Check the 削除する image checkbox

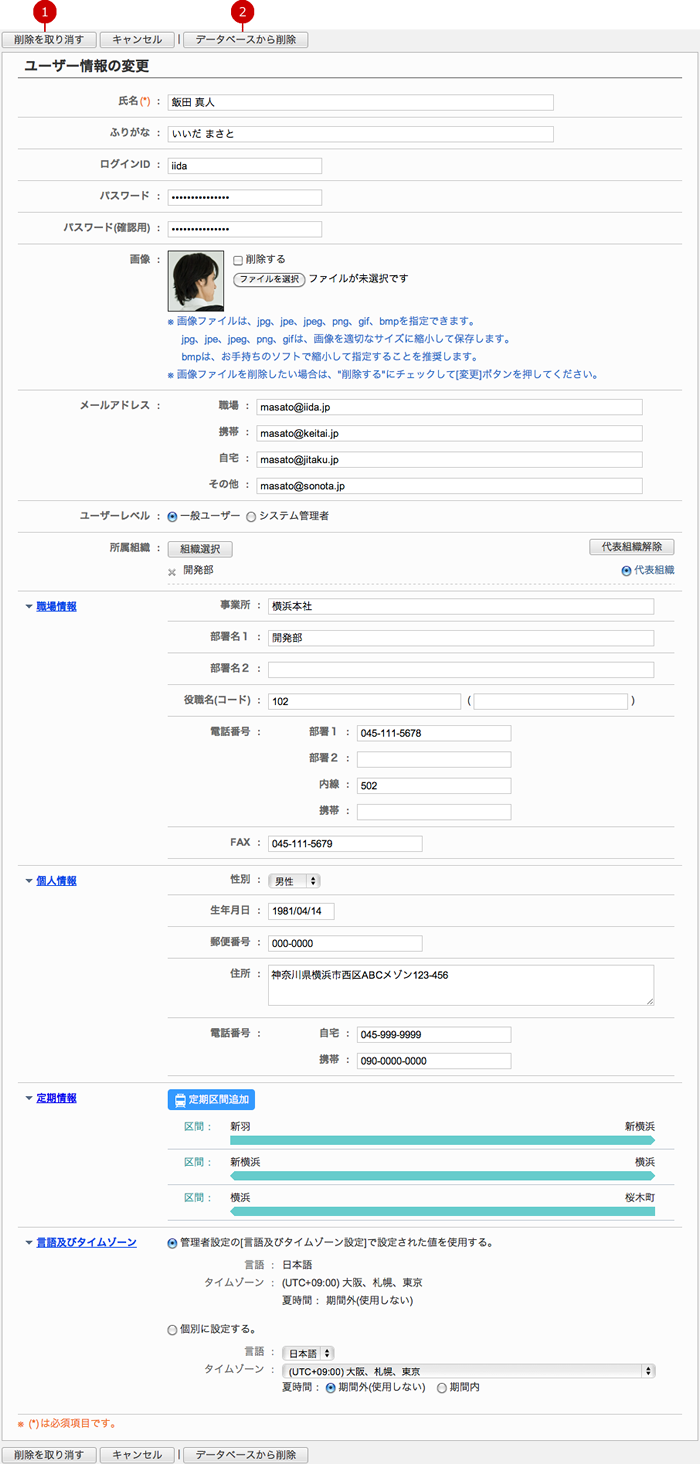[x=238, y=259]
